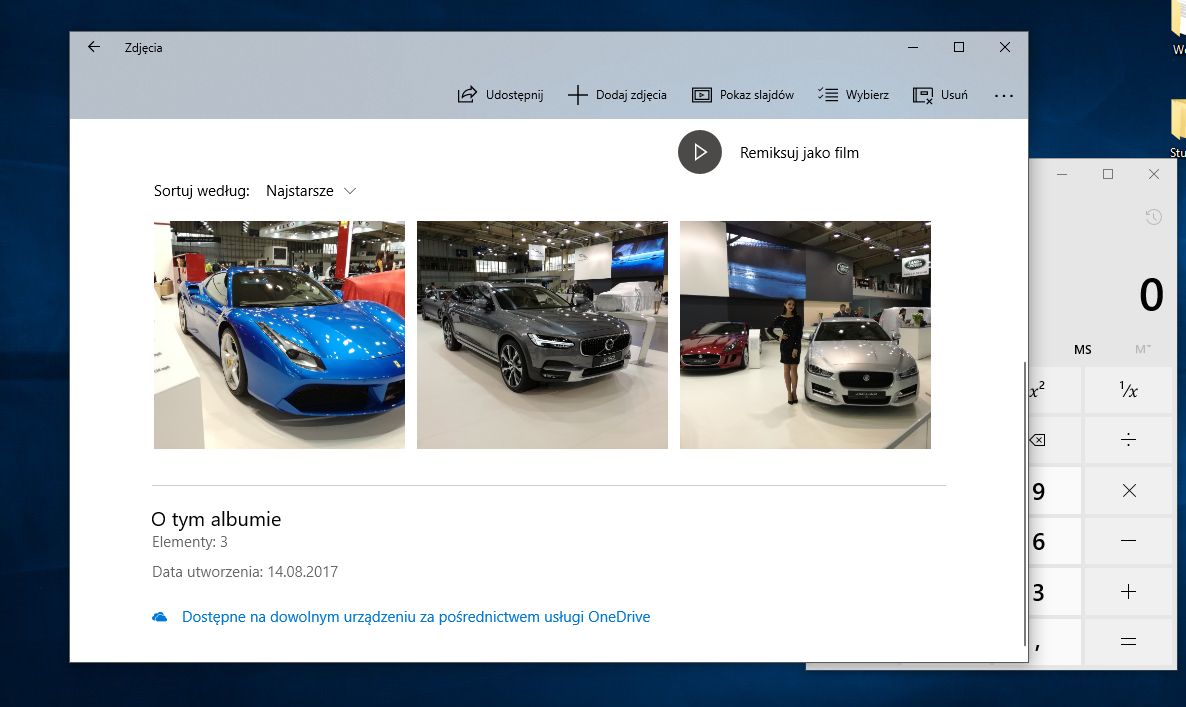Click the 1/x reciprocal button in Calculator
The image size is (1186, 707).
[x=1128, y=390]
